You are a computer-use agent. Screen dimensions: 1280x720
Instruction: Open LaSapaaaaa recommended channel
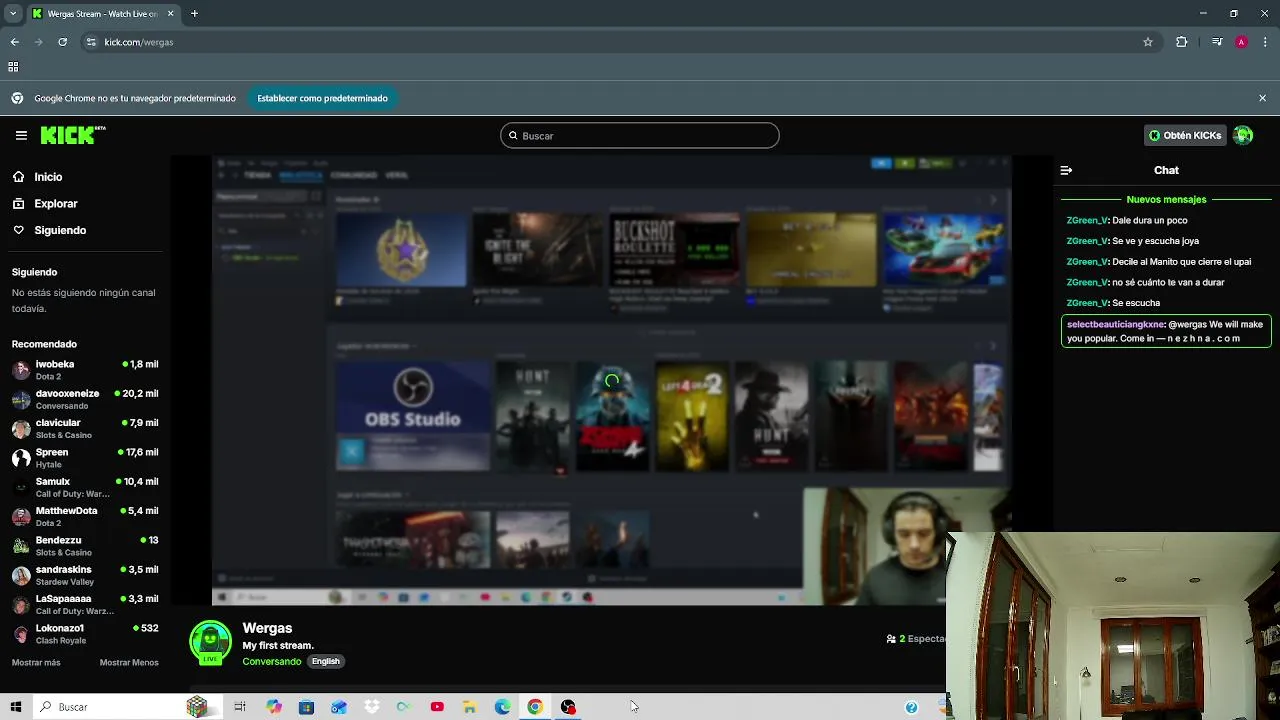click(x=85, y=604)
